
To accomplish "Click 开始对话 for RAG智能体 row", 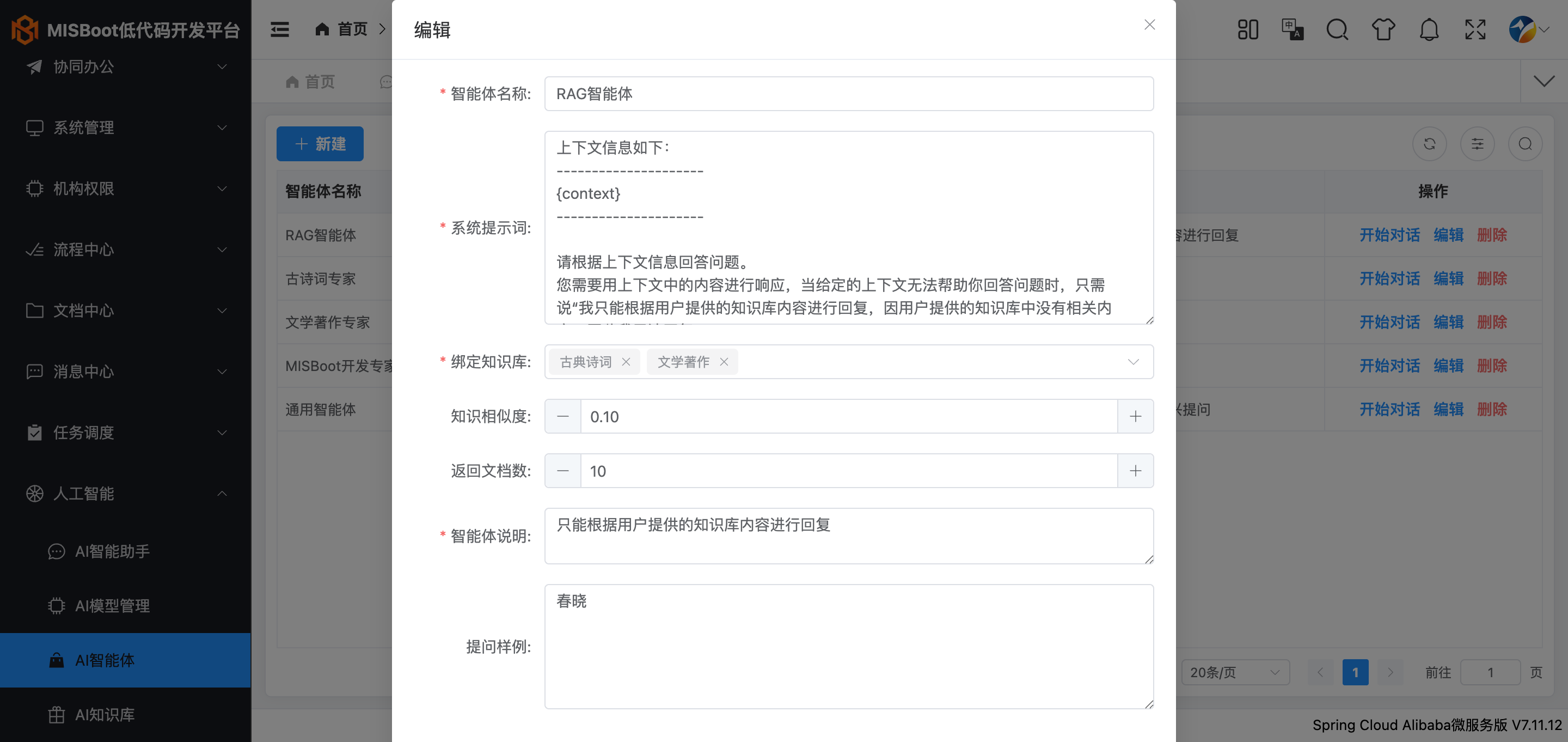I will pos(1389,235).
